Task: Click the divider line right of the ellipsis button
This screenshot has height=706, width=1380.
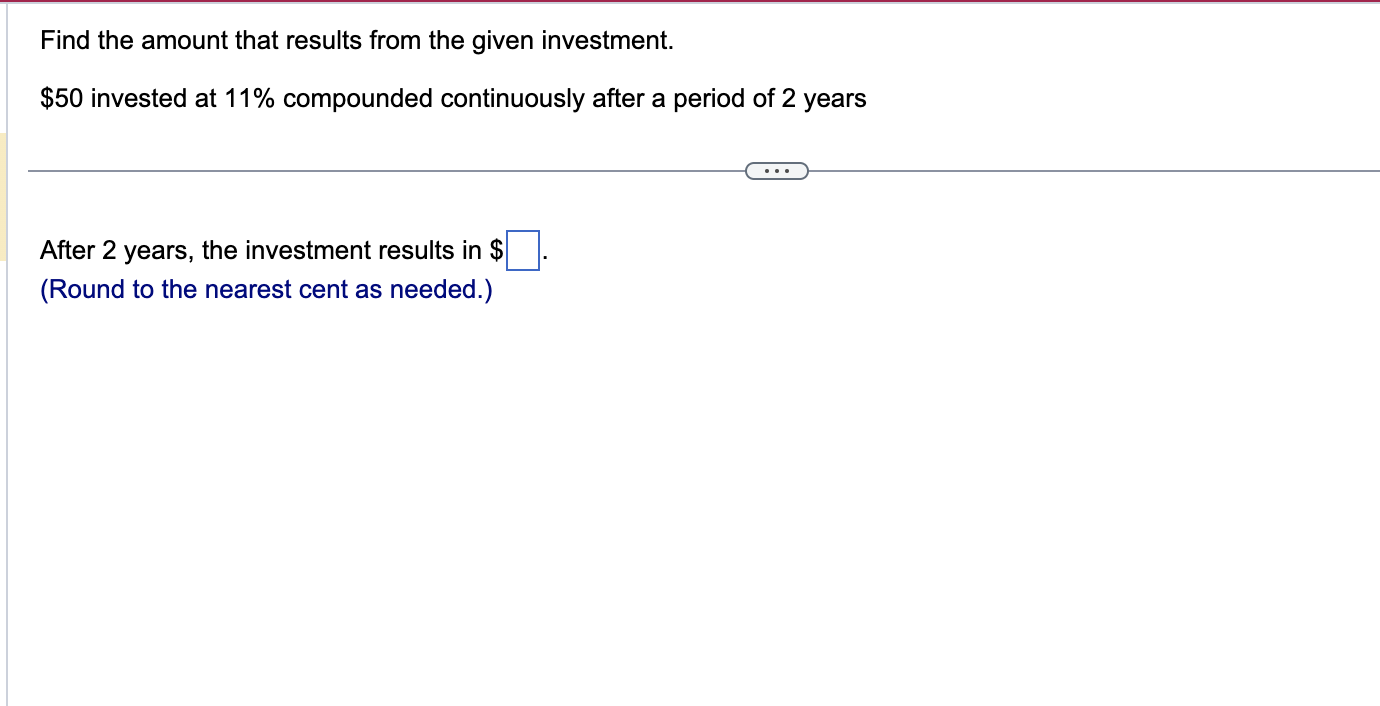Action: 1094,171
